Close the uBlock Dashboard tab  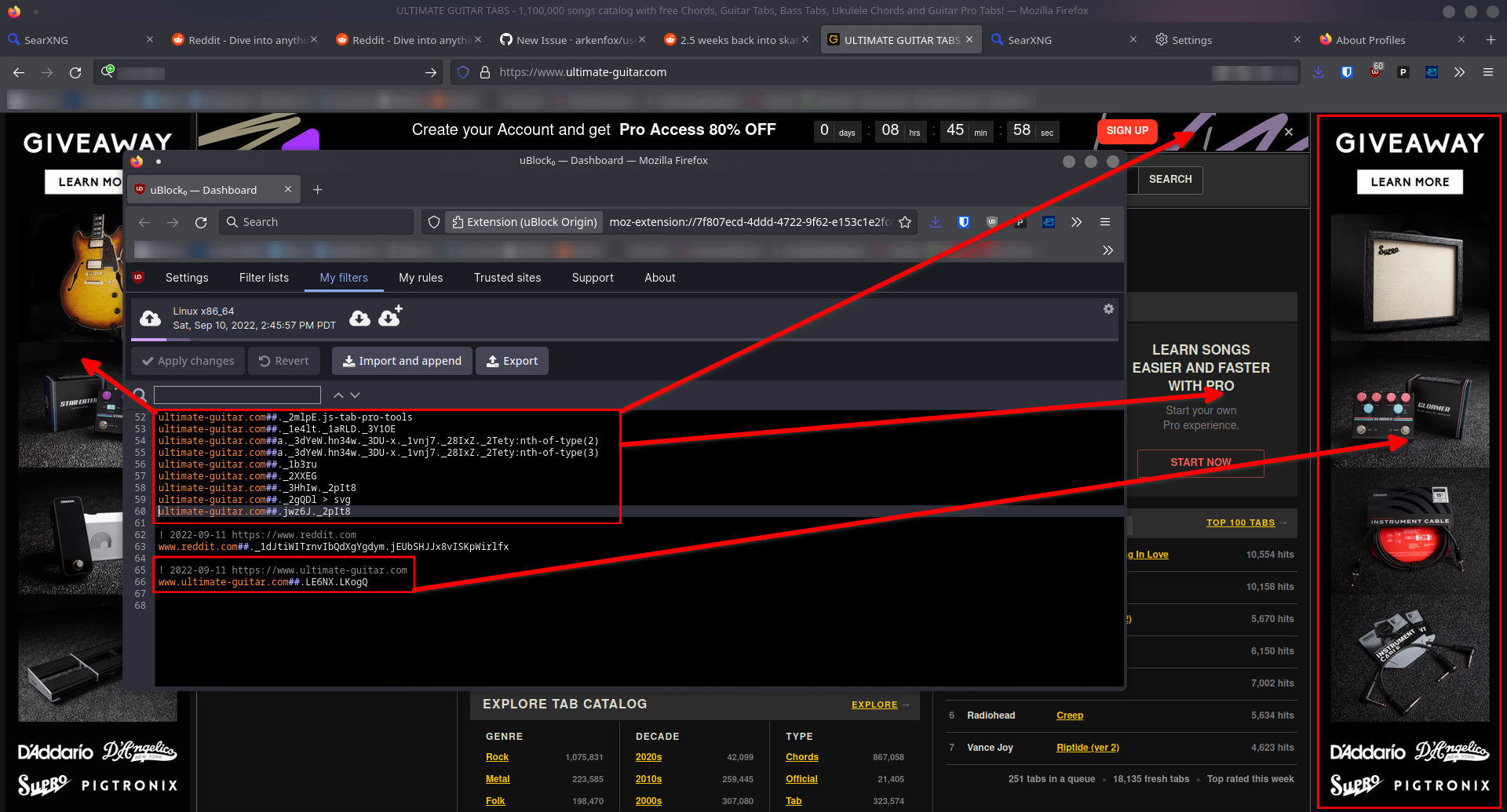coord(288,190)
